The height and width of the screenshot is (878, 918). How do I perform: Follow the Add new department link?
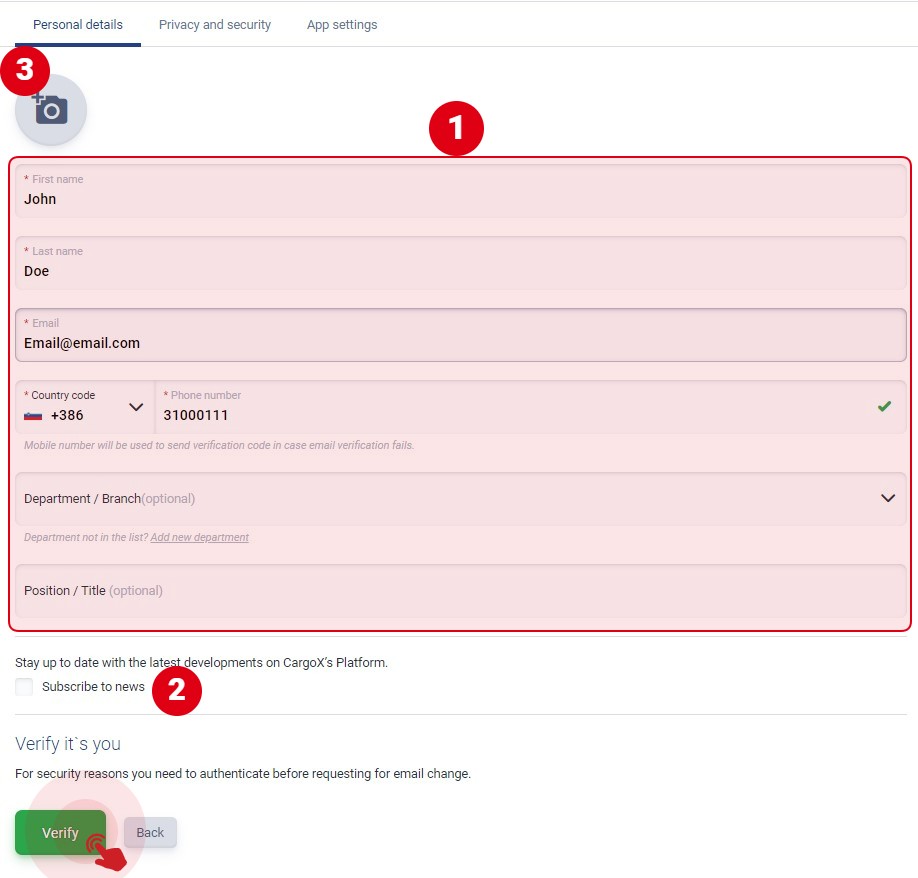click(200, 537)
